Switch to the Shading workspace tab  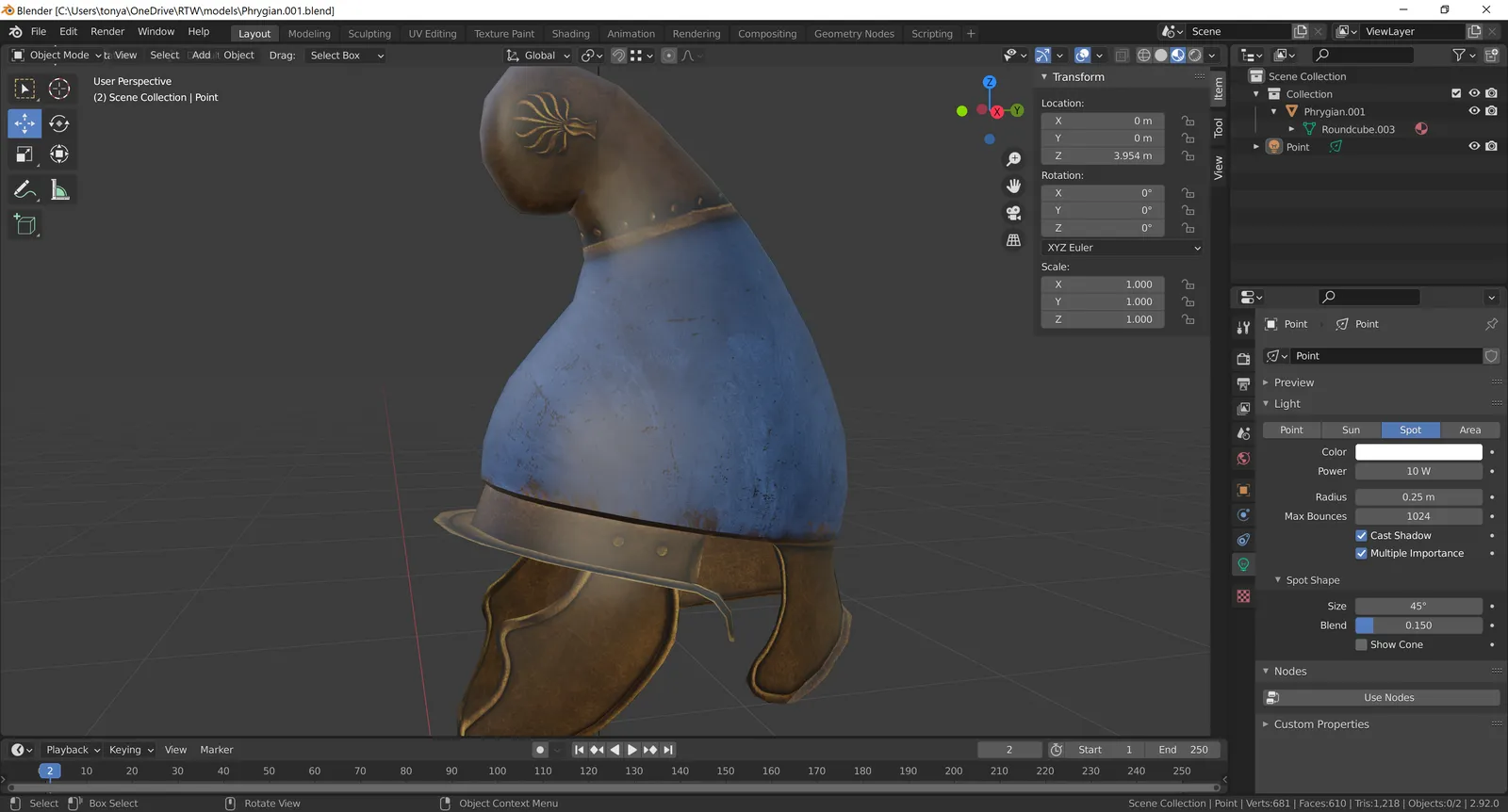[570, 33]
